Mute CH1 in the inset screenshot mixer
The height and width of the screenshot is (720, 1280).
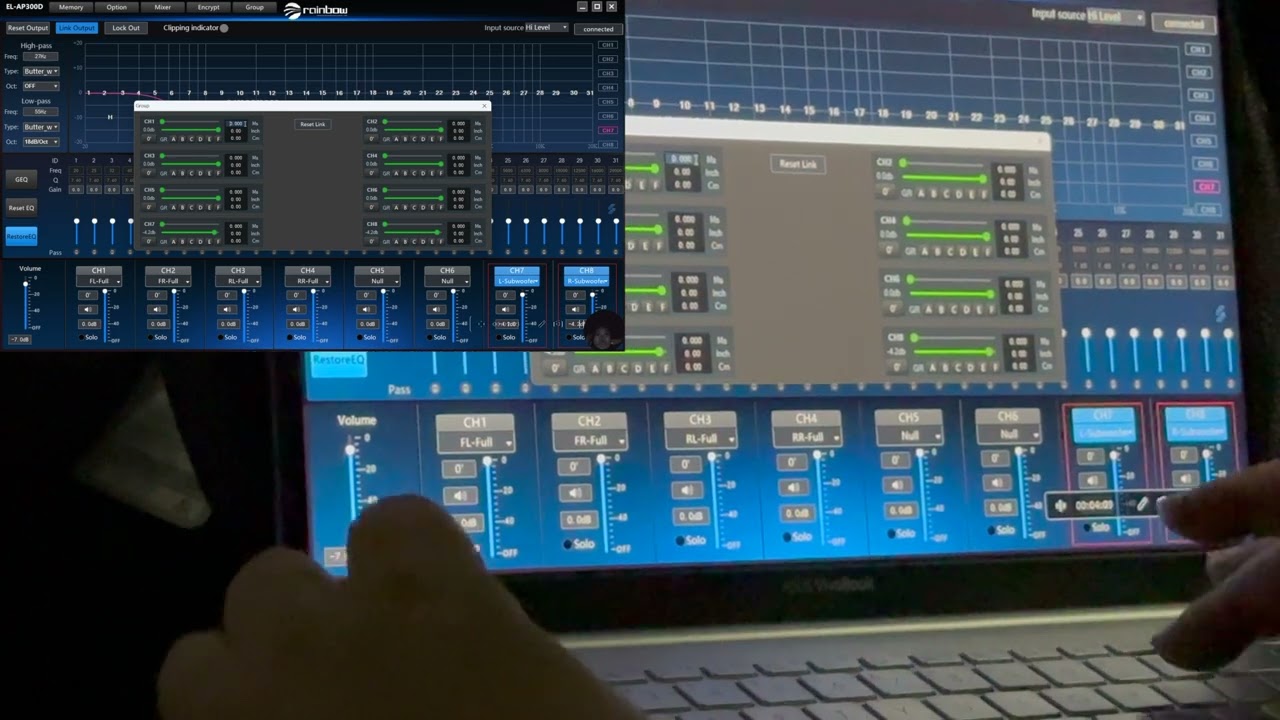point(88,309)
